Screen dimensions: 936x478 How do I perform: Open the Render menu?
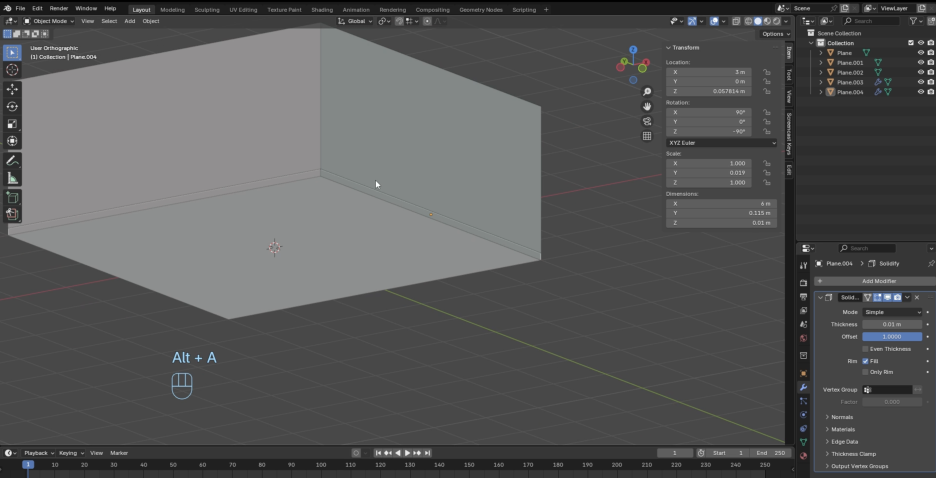tap(58, 9)
